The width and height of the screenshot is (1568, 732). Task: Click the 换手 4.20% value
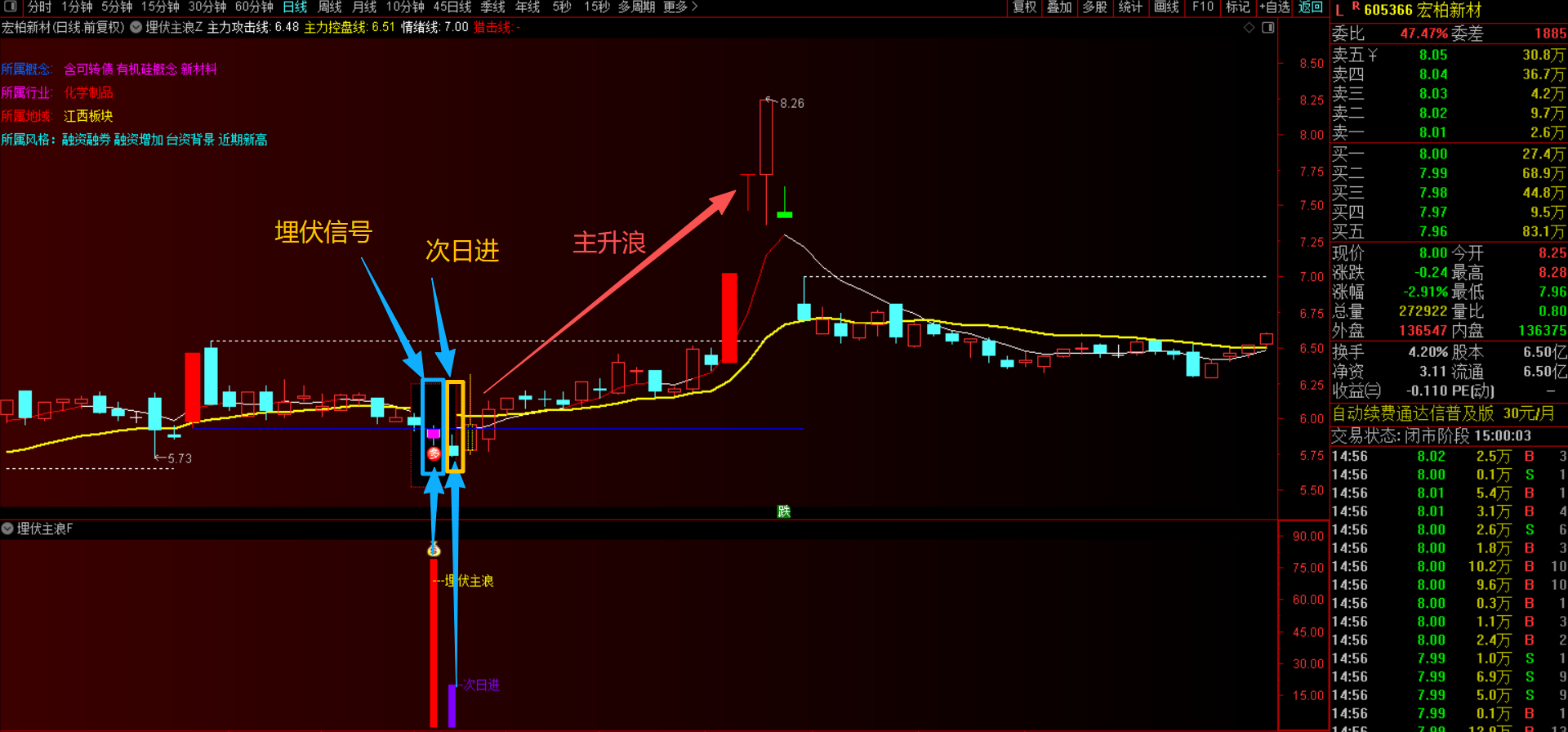coord(1428,352)
